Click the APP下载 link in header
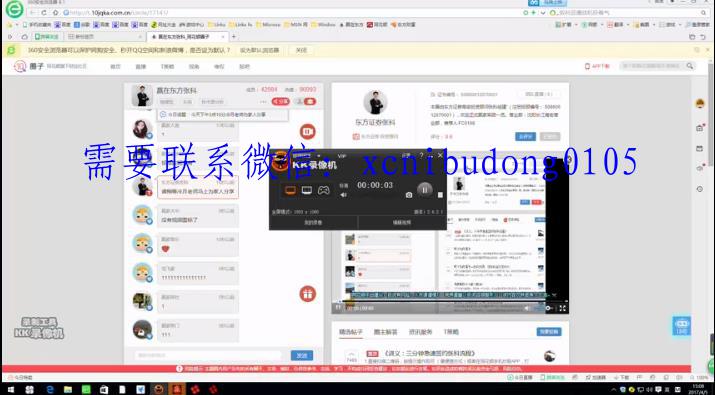Viewport: 715px width, 395px height. tap(597, 66)
